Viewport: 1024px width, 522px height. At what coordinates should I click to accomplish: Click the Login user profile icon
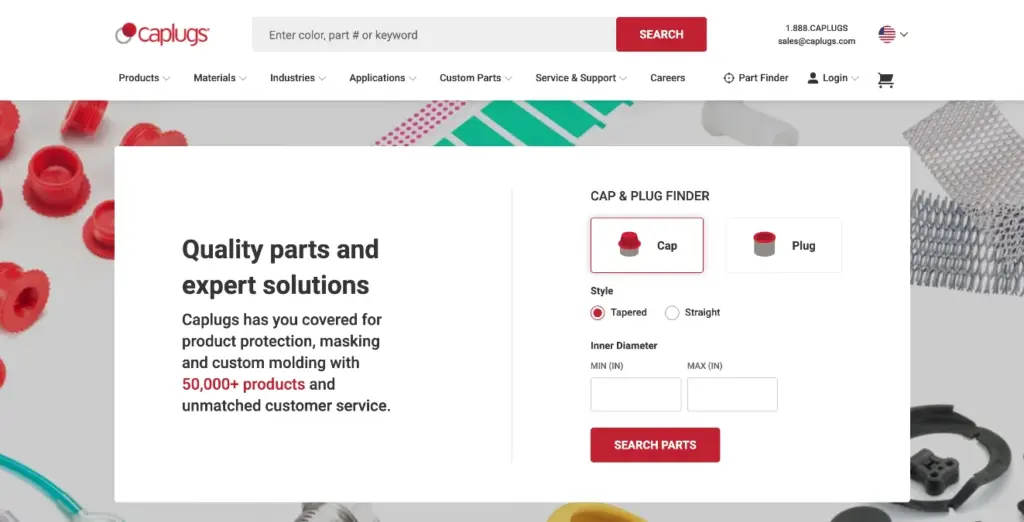click(x=812, y=78)
